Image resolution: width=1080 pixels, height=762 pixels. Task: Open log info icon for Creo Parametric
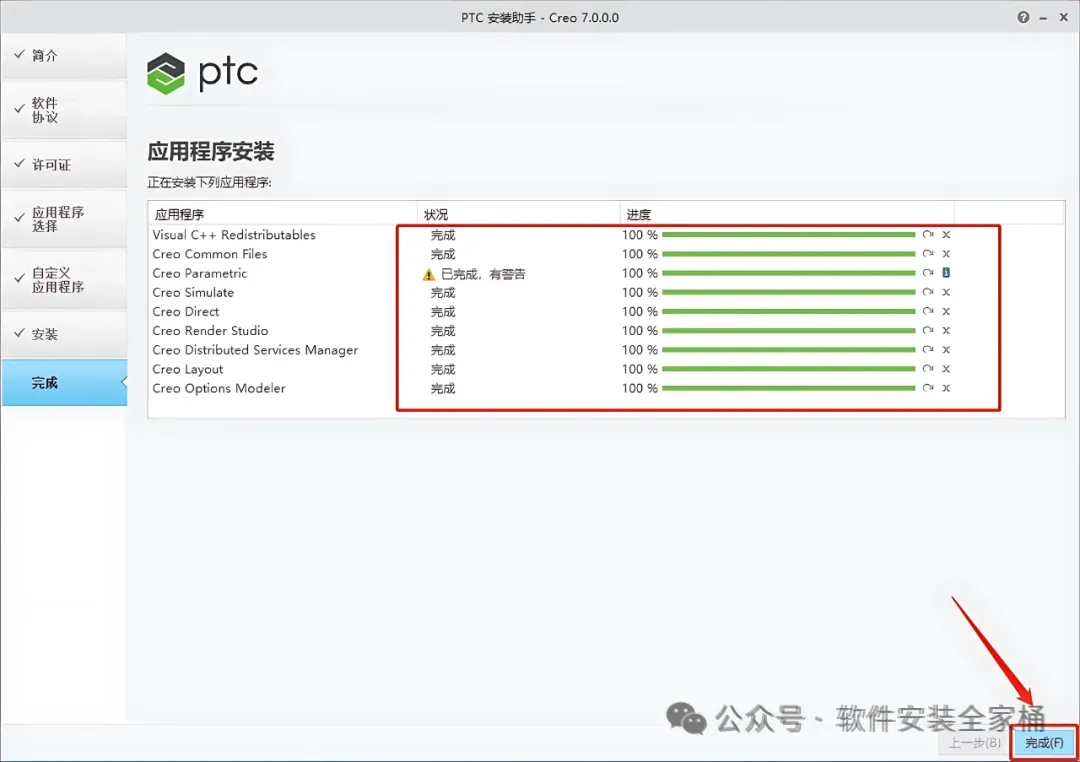[x=946, y=273]
